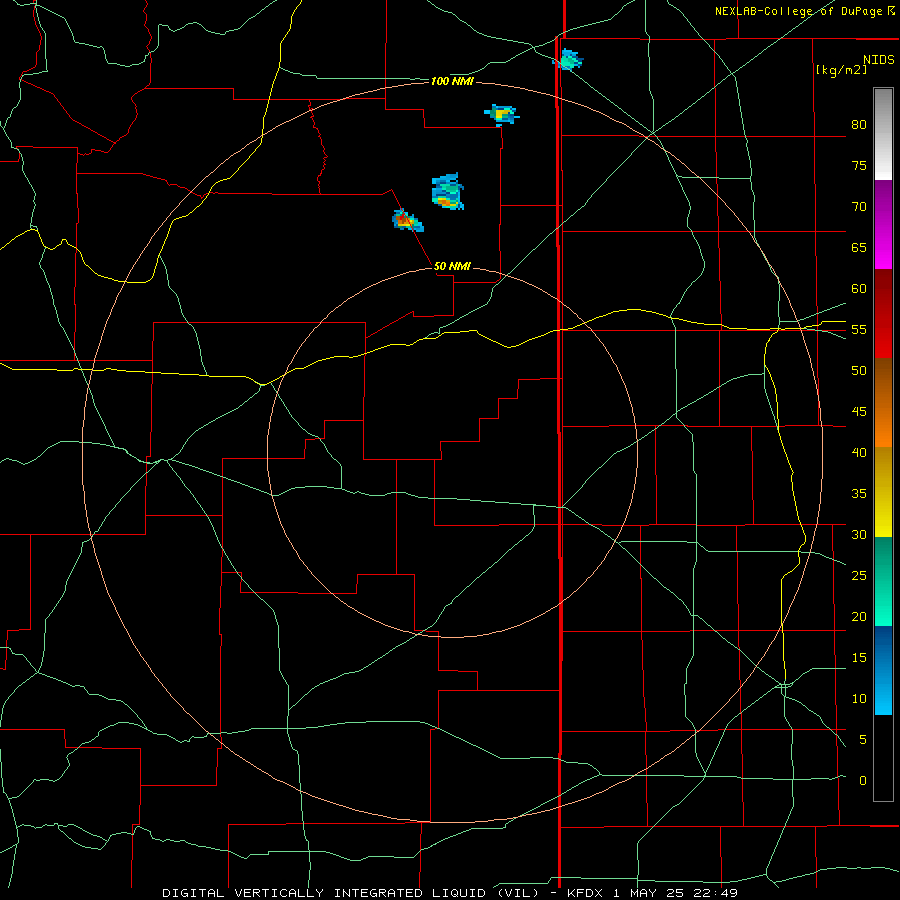Click the NIDS label above the color scale
Viewport: 900px width, 900px height.
pos(878,60)
